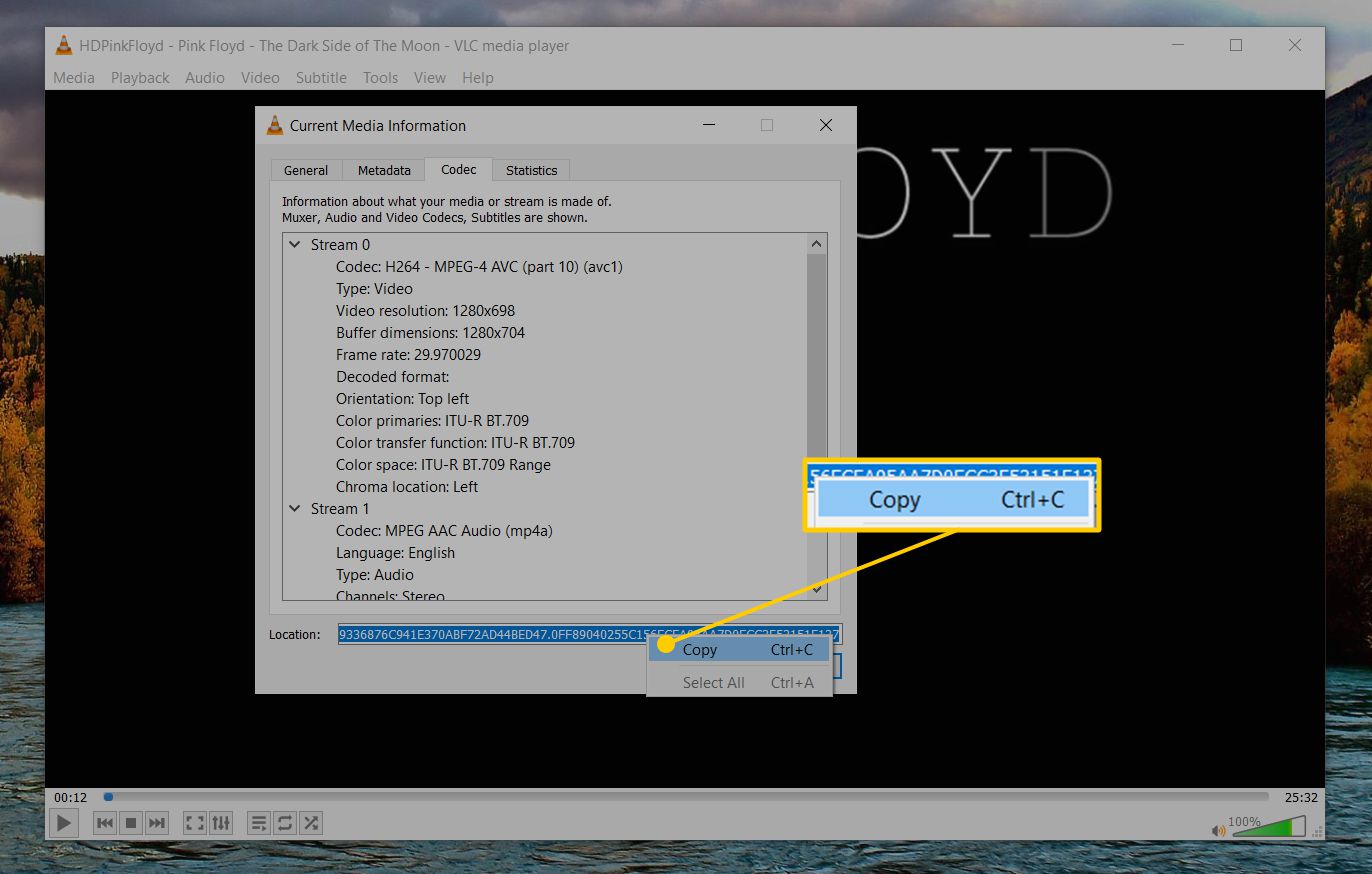Image resolution: width=1372 pixels, height=874 pixels.
Task: Click the codec list scroll-up arrow
Action: pos(817,244)
